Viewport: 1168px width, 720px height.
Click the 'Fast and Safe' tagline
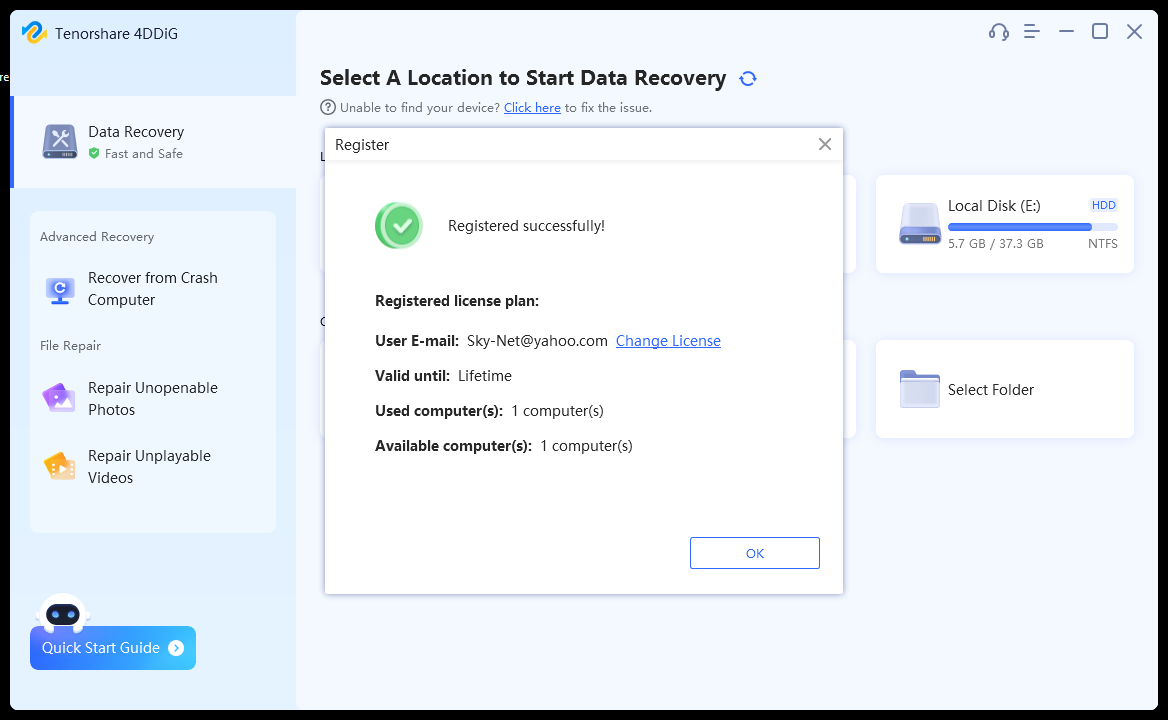point(144,153)
